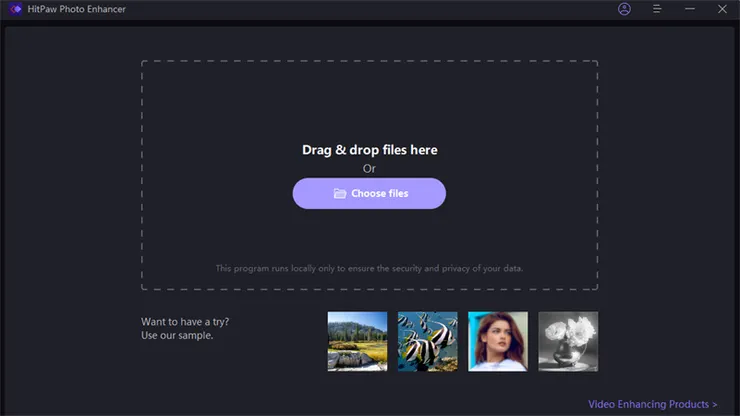Open Video Enhancing Products link
Screen dimensions: 740x416
[x=653, y=404]
